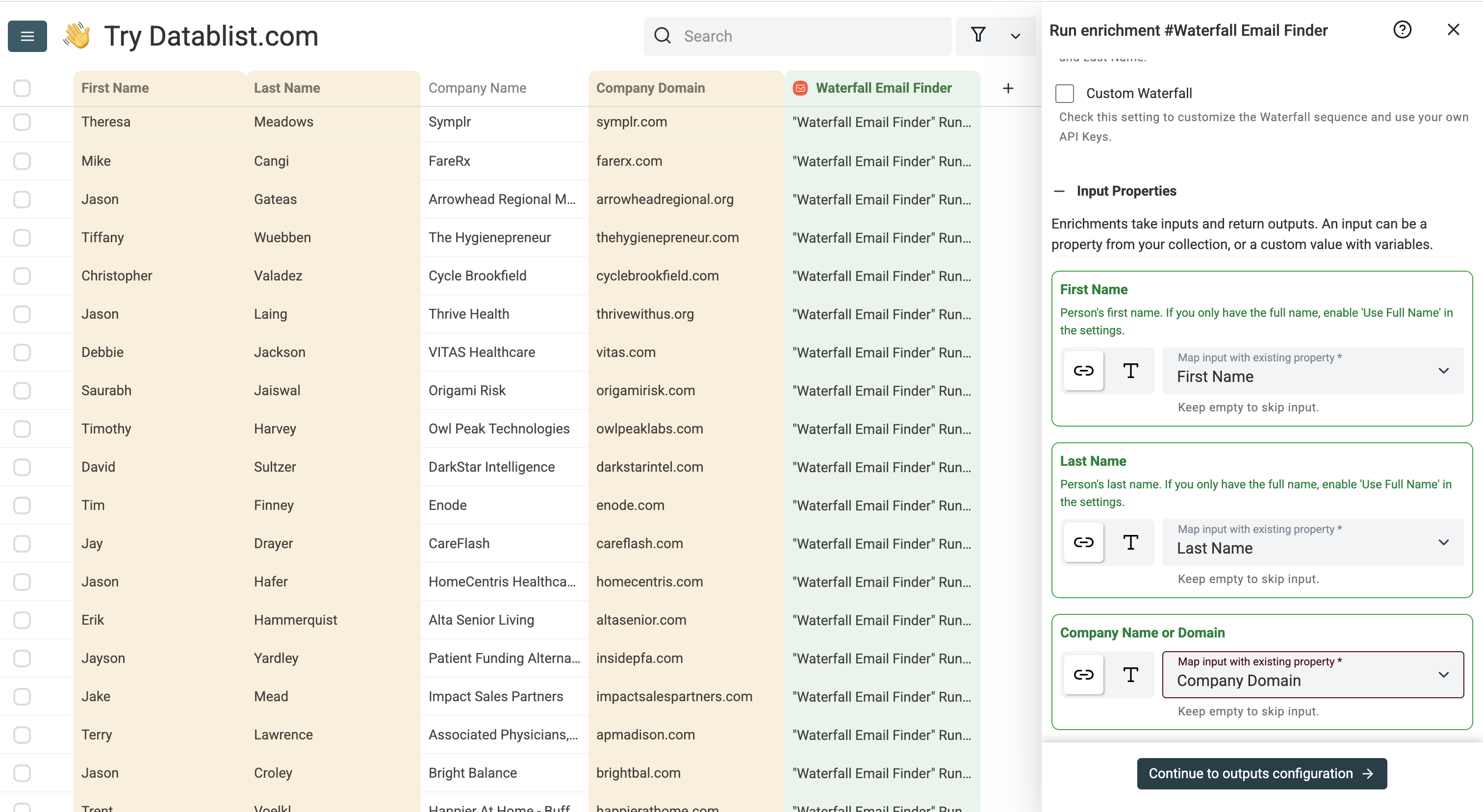Select the 'Owl Peak Technologies' cell
This screenshot has height=812, width=1483.
[x=504, y=429]
